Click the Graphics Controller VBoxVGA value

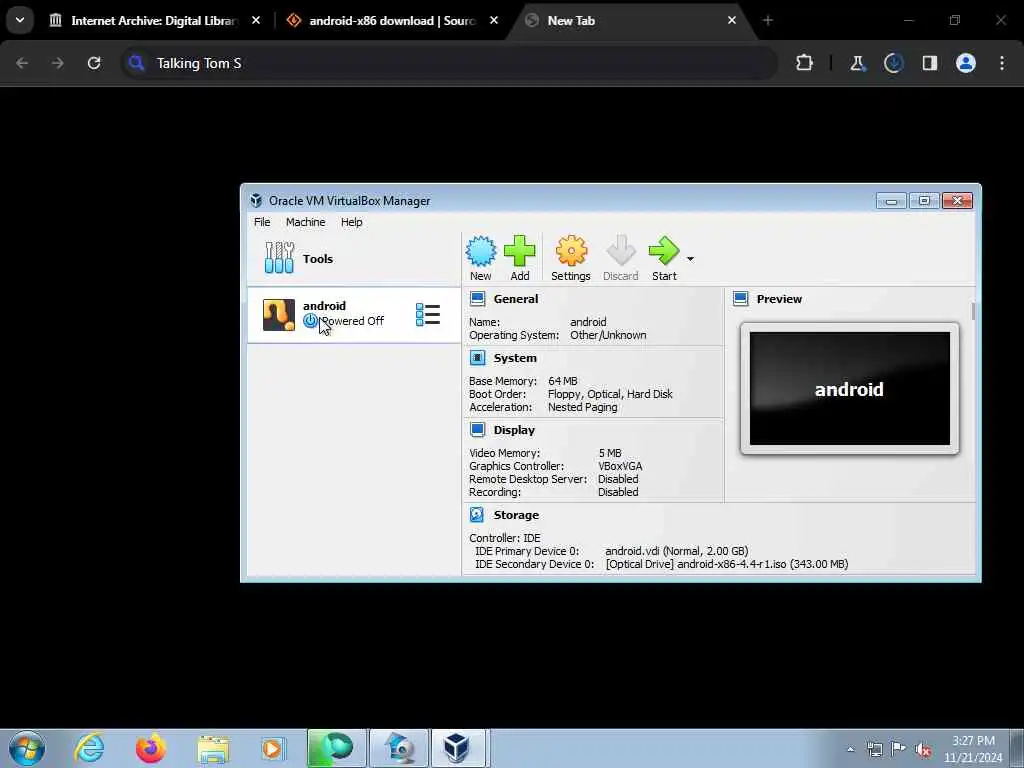[620, 466]
